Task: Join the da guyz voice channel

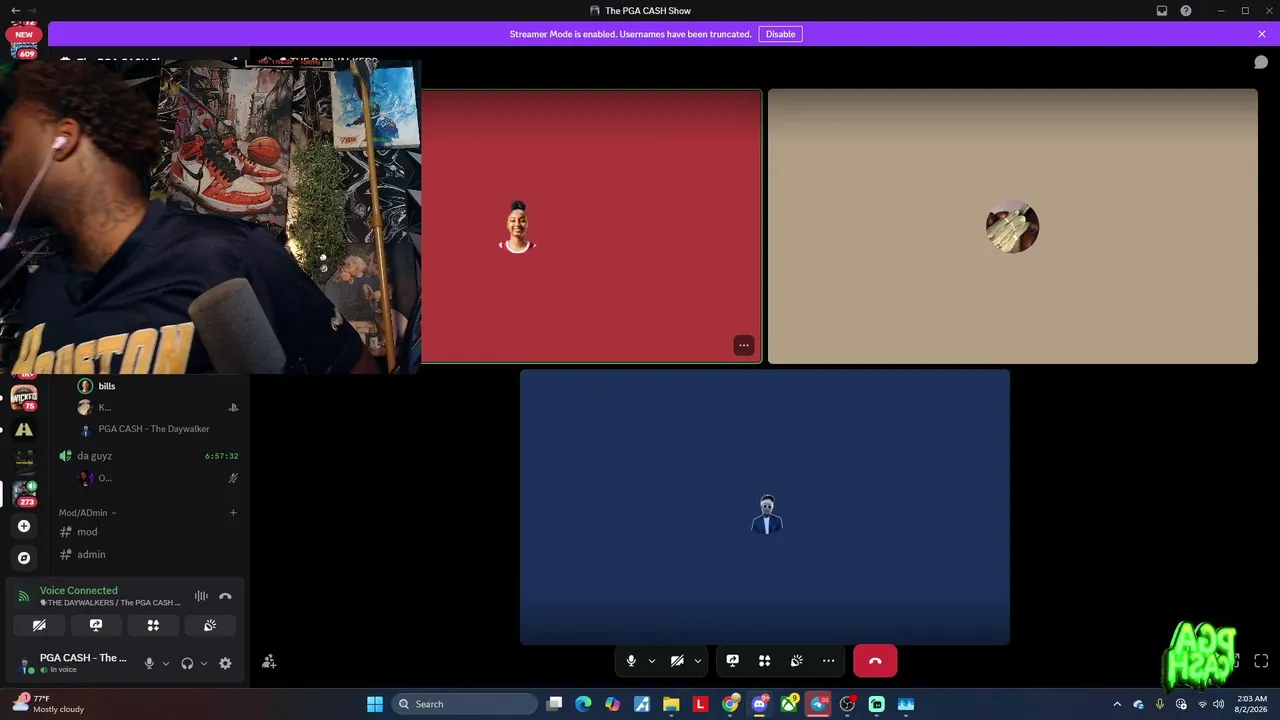Action: (x=95, y=456)
